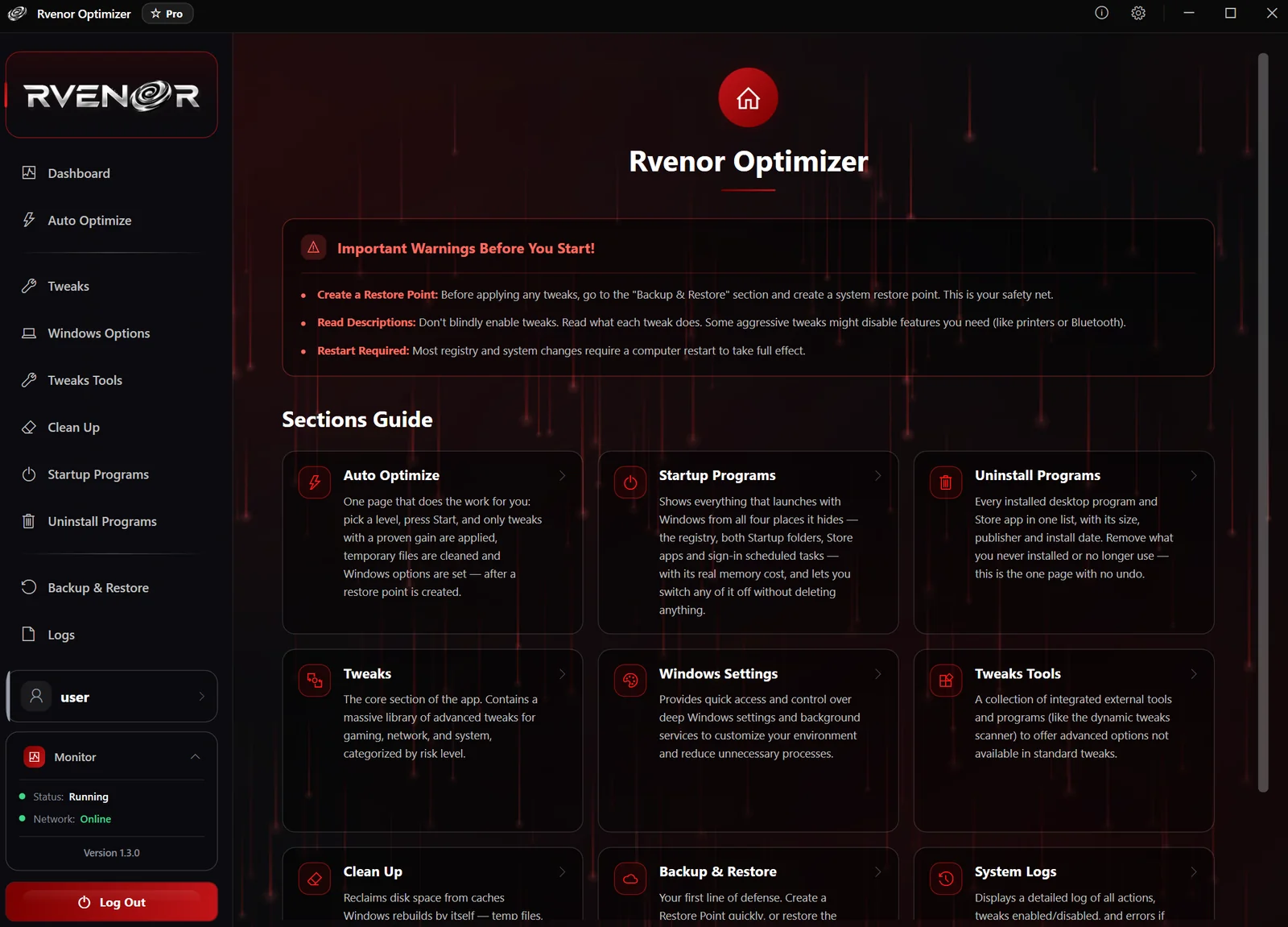Viewport: 1288px width, 927px height.
Task: Collapse the Monitor panel chevron
Action: (195, 756)
